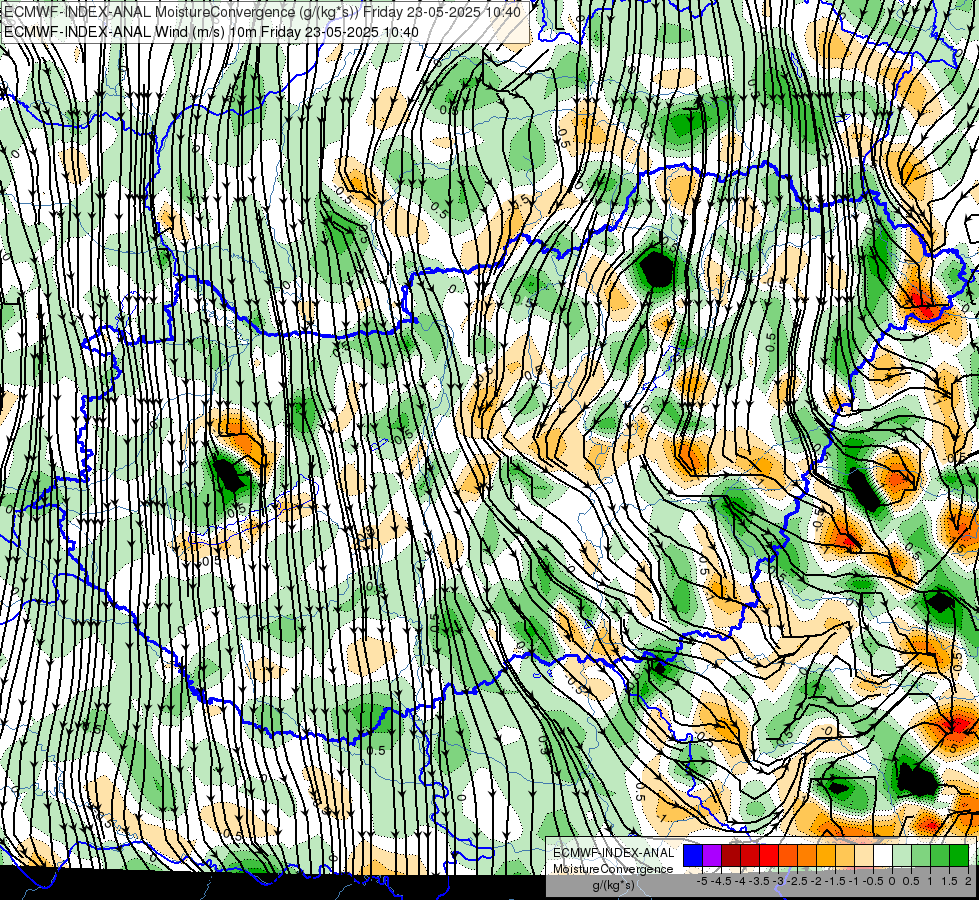979x900 pixels.
Task: Click the -2.5 tick value on the legend
Action: [797, 881]
